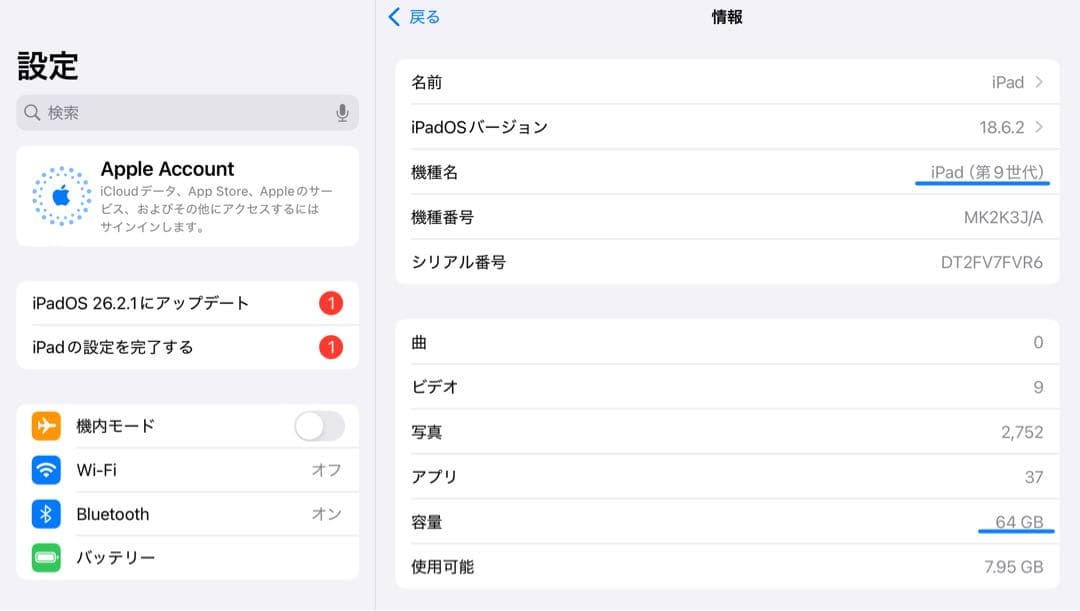
Task: Click the magnifying glass search icon
Action: 32,112
